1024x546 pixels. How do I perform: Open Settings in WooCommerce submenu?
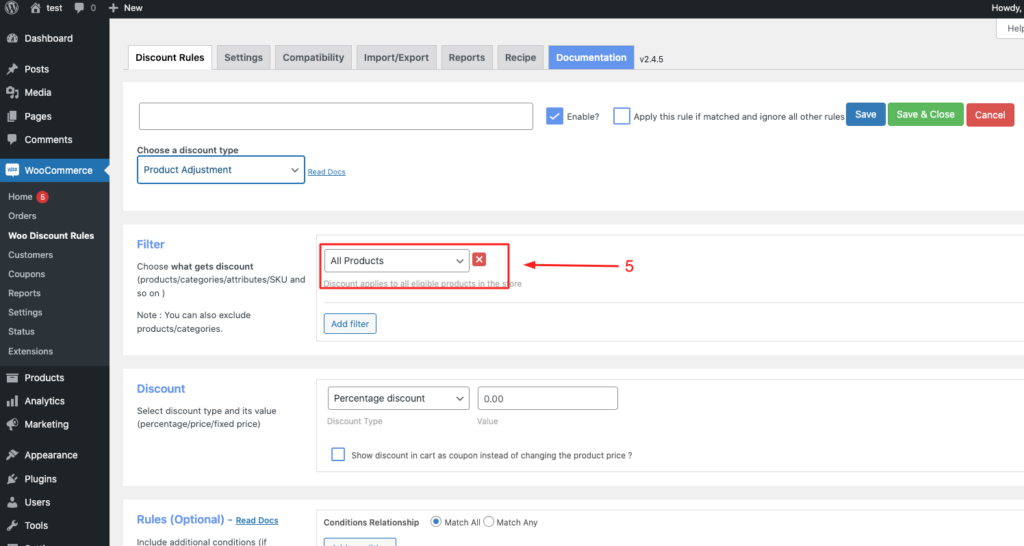click(x=25, y=312)
